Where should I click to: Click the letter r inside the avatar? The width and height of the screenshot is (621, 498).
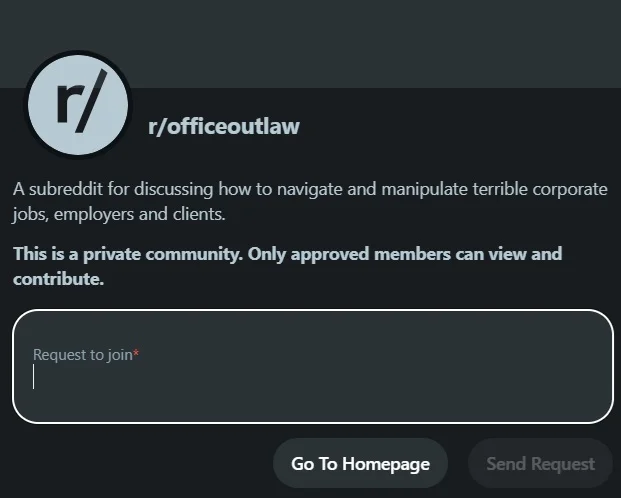65,103
